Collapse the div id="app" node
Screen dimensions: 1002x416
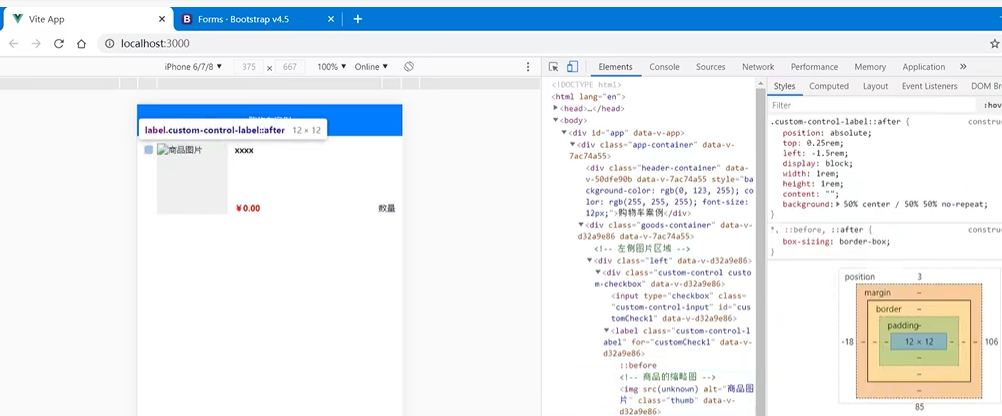pyautogui.click(x=564, y=133)
